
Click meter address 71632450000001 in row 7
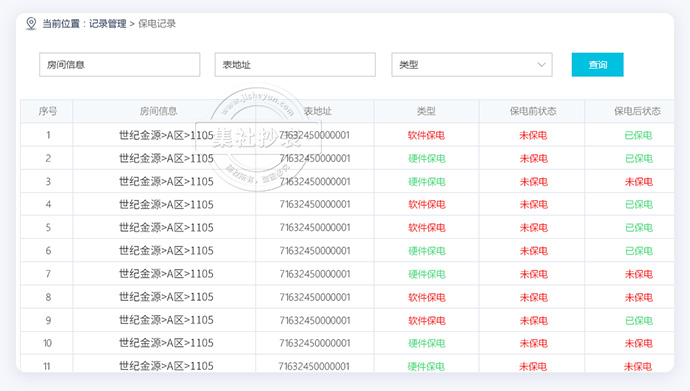315,274
